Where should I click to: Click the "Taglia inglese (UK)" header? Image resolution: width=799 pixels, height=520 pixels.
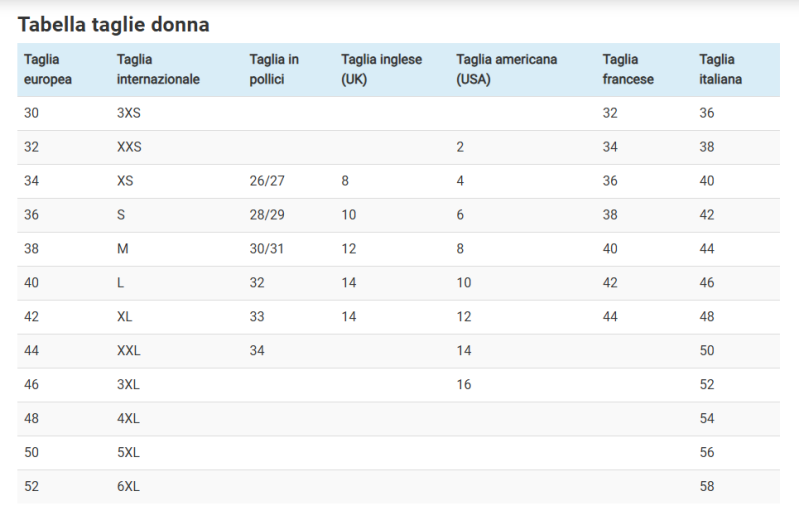tap(381, 69)
